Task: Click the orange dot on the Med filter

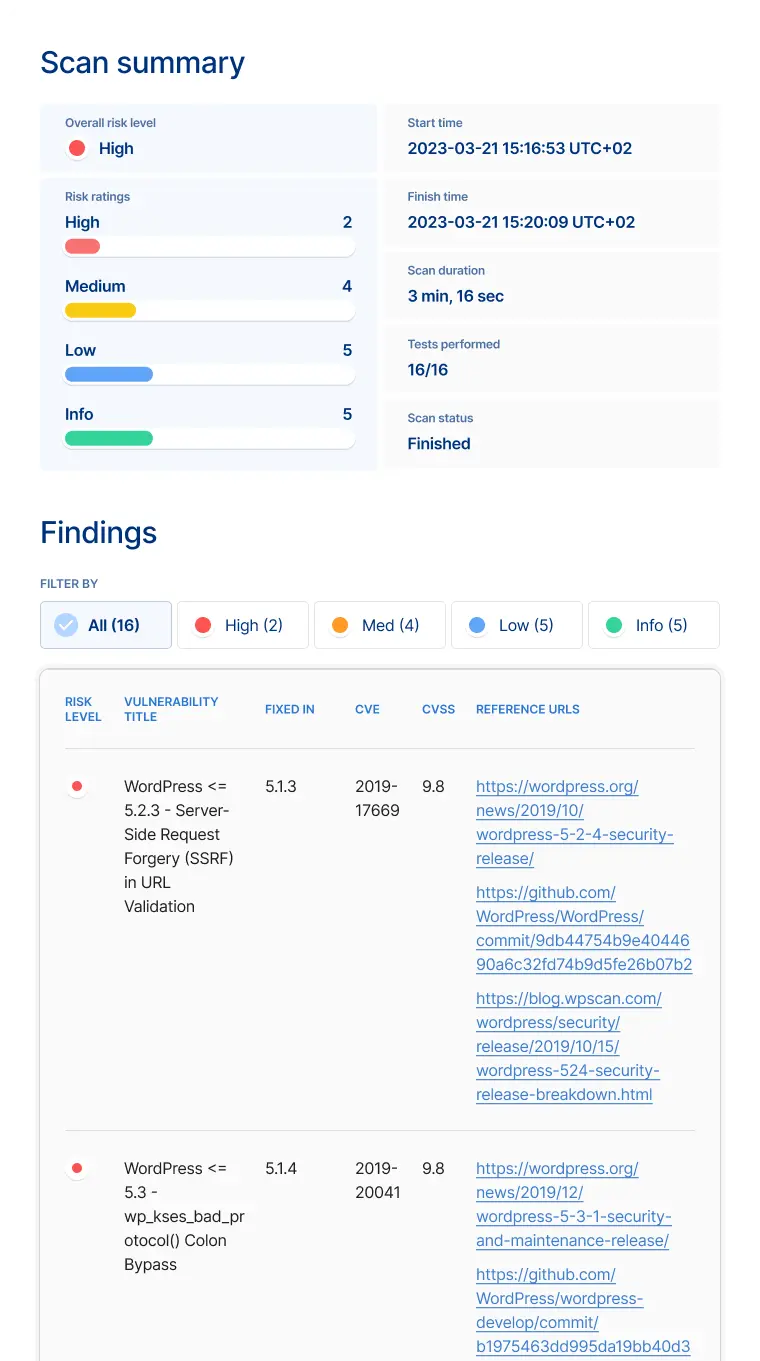Action: tap(341, 624)
